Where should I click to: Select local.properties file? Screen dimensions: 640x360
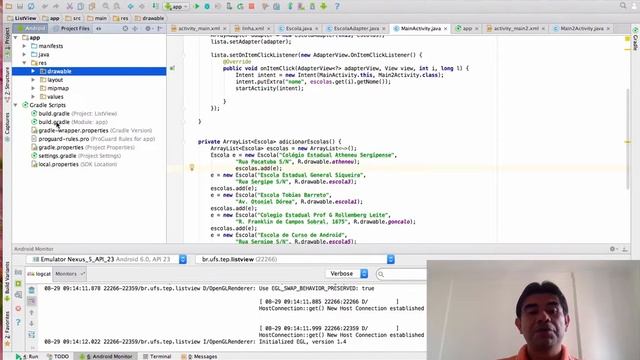(x=74, y=164)
